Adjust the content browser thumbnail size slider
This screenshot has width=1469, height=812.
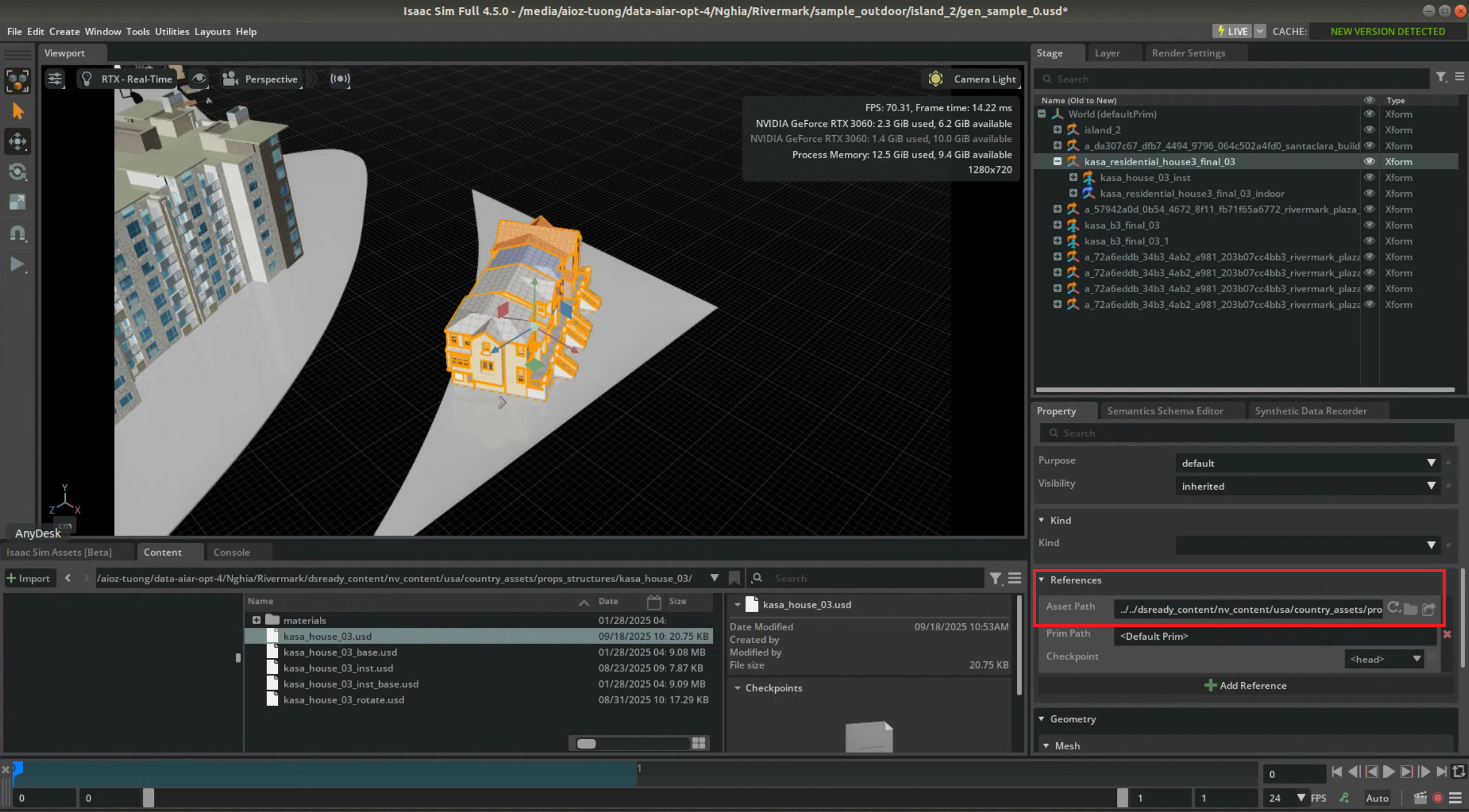point(586,743)
